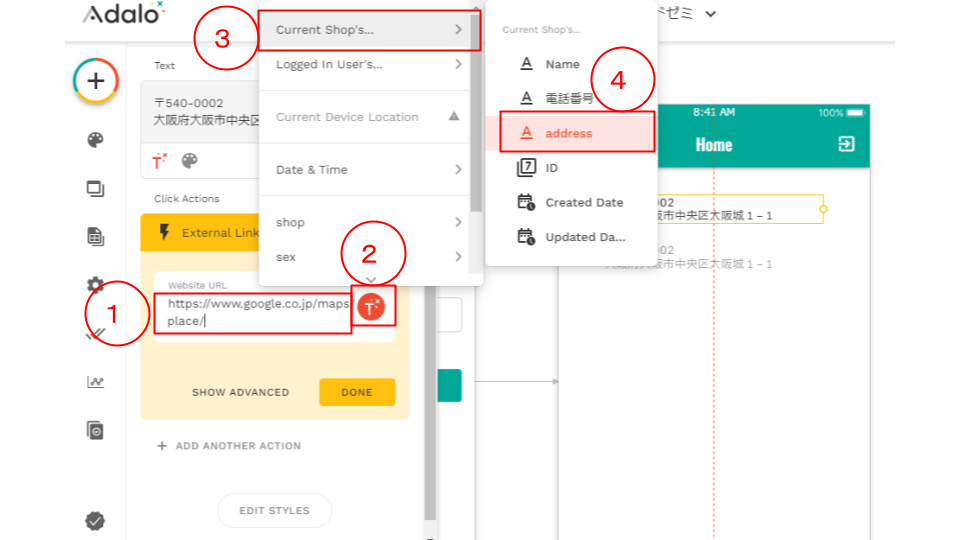
Task: Expand the shop submenu
Action: (365, 222)
